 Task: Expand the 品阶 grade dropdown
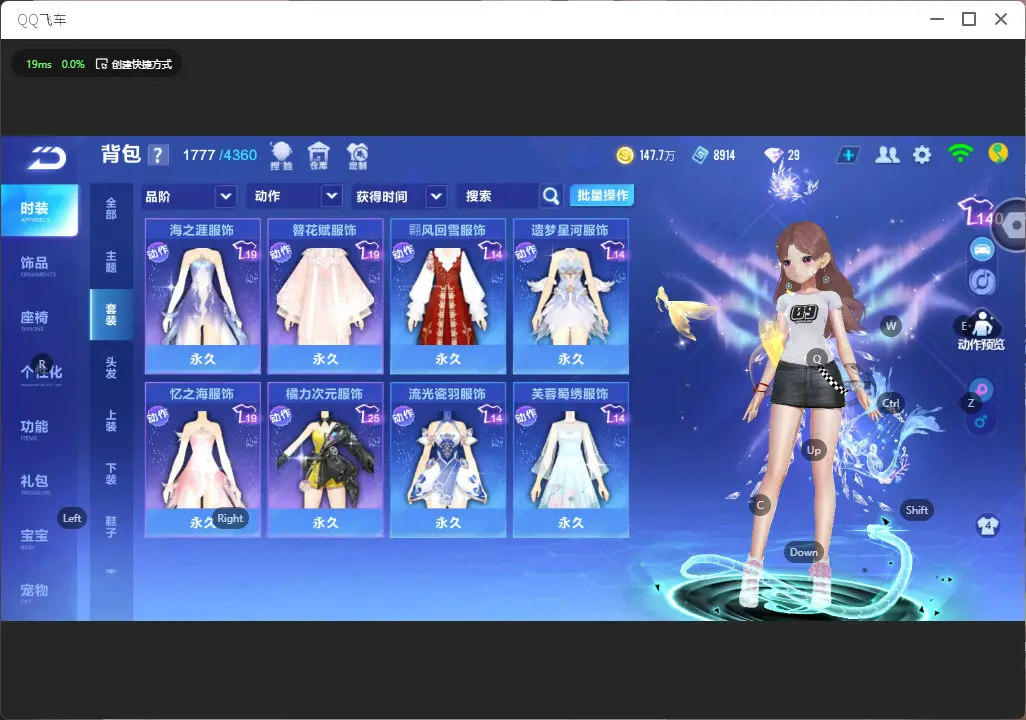(x=189, y=196)
